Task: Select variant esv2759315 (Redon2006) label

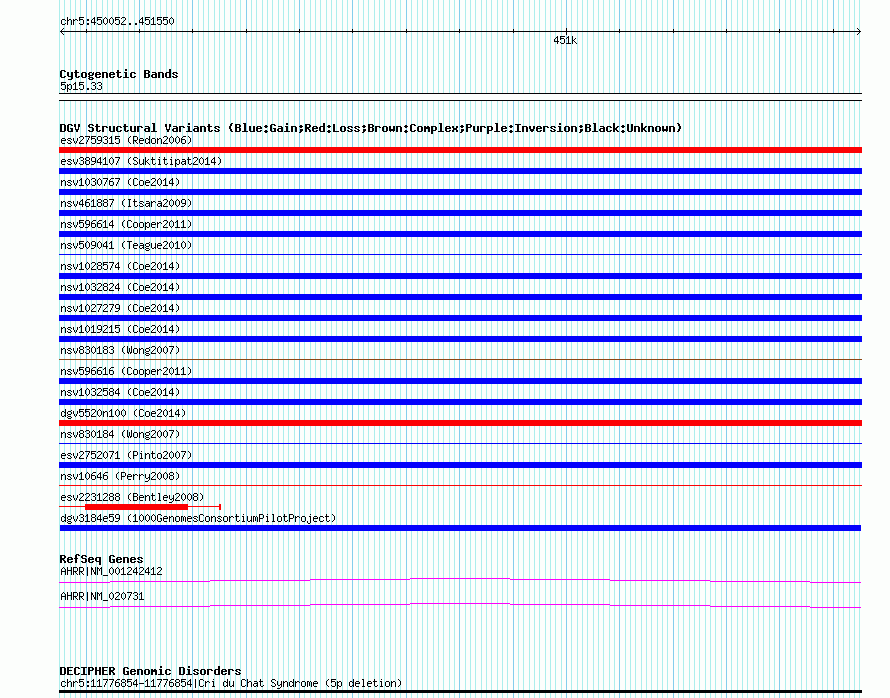Action: [126, 140]
